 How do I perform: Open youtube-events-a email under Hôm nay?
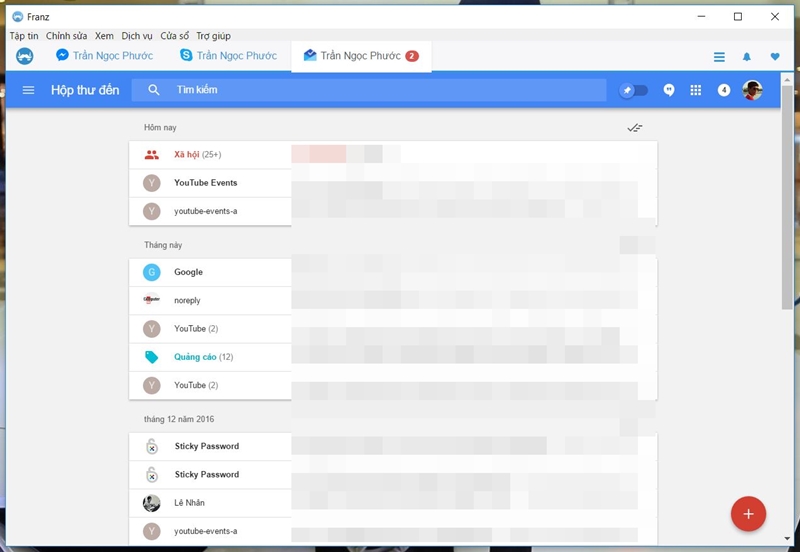393,211
